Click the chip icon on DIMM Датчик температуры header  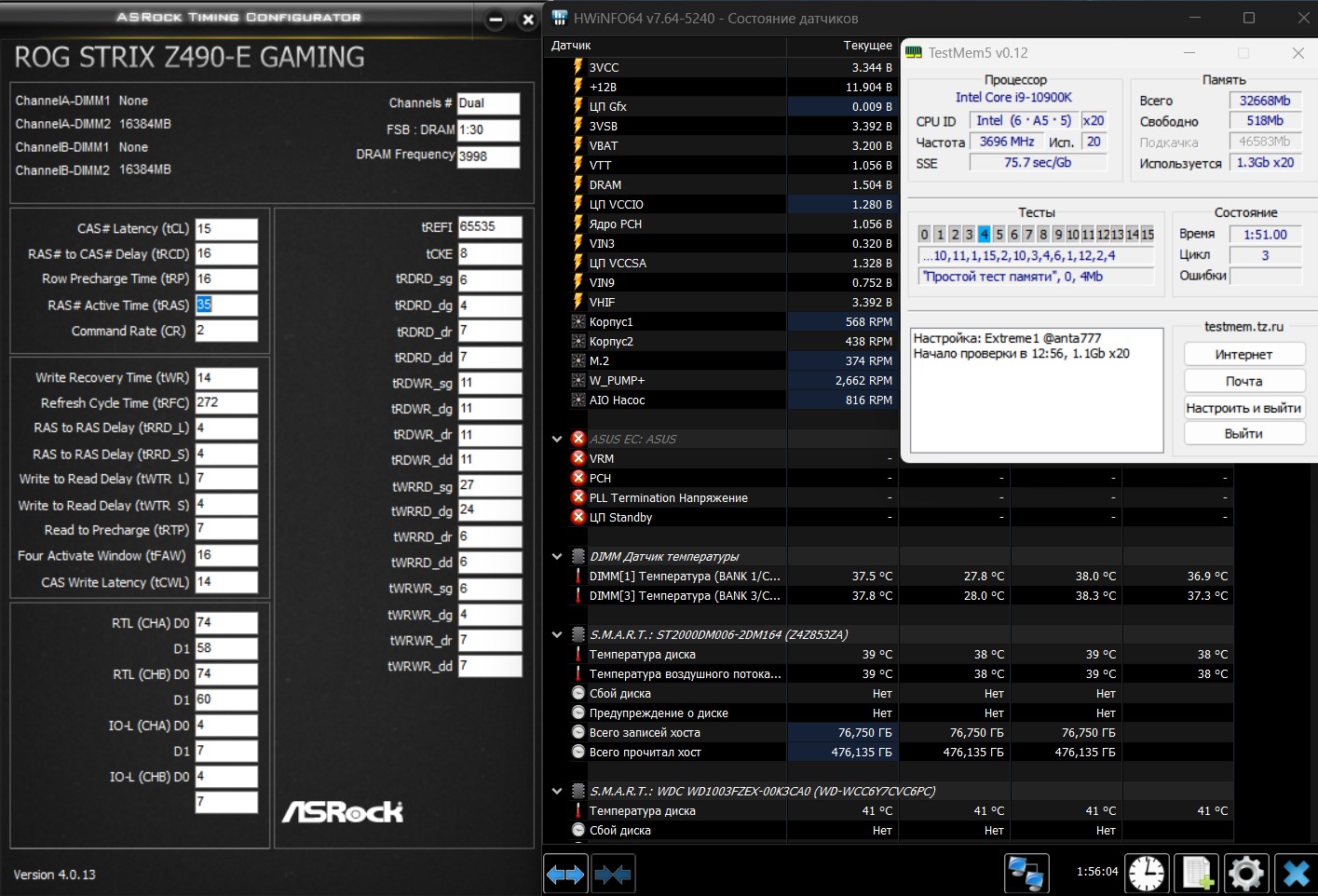[x=578, y=556]
